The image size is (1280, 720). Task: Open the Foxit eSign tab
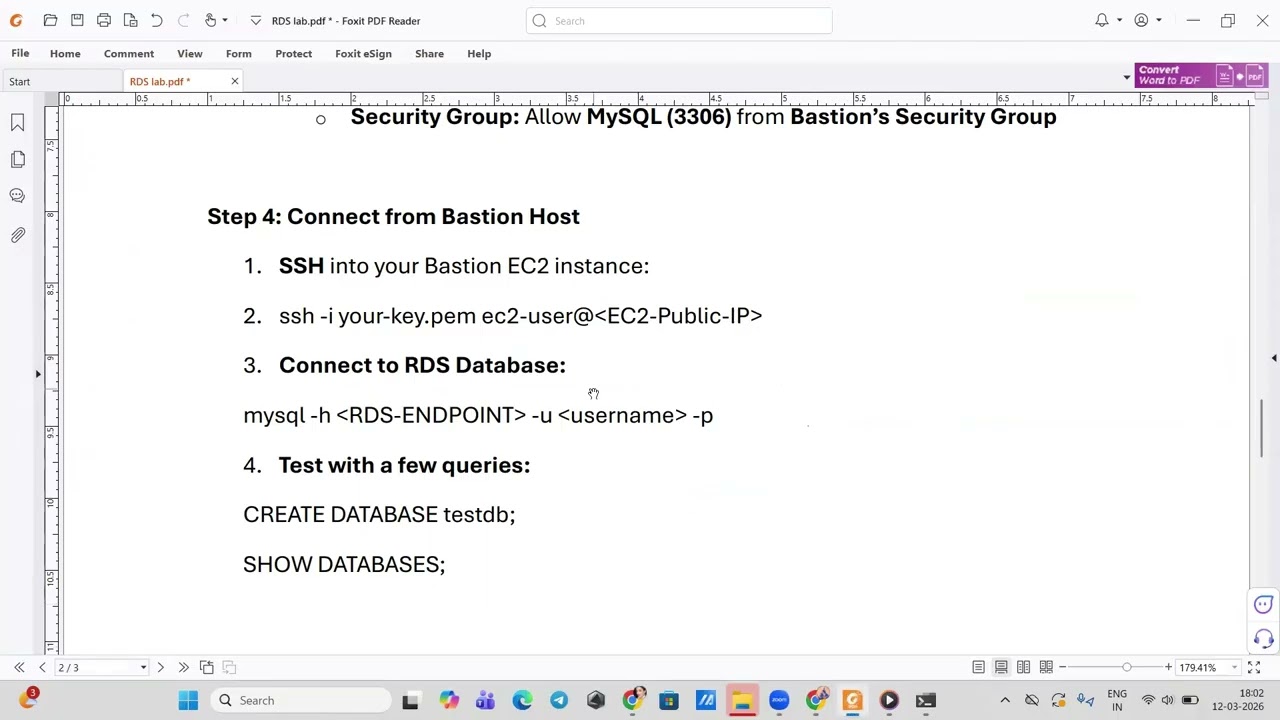pos(363,53)
